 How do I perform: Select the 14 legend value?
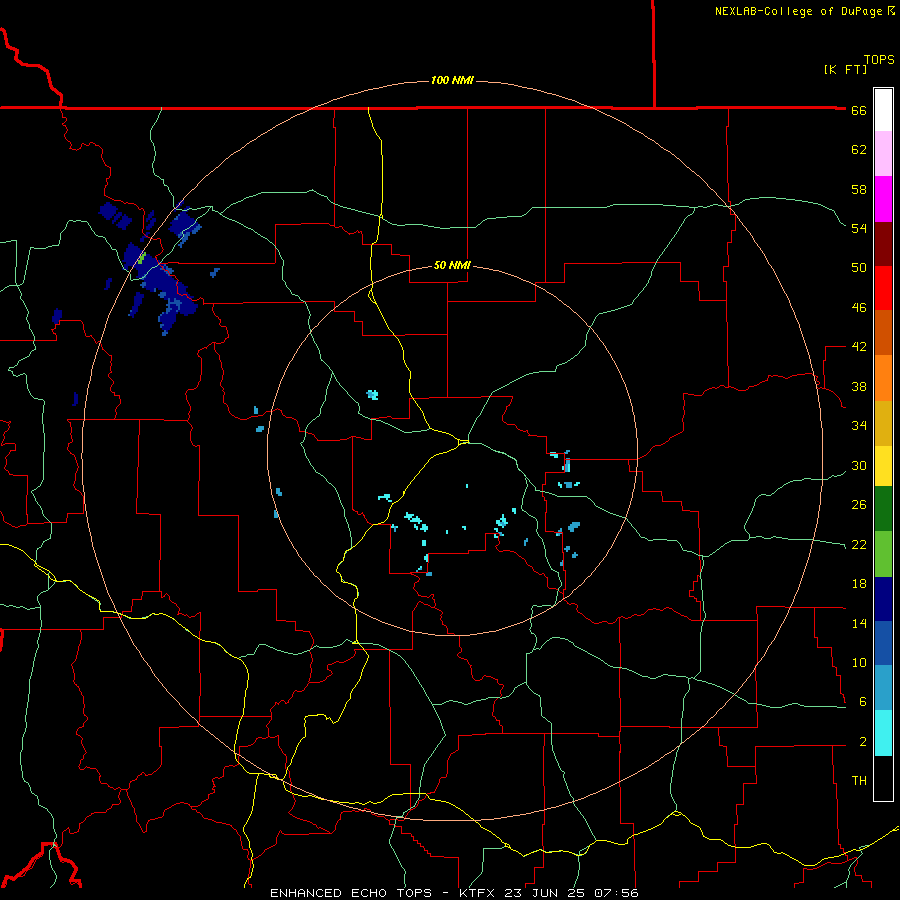pyautogui.click(x=859, y=623)
